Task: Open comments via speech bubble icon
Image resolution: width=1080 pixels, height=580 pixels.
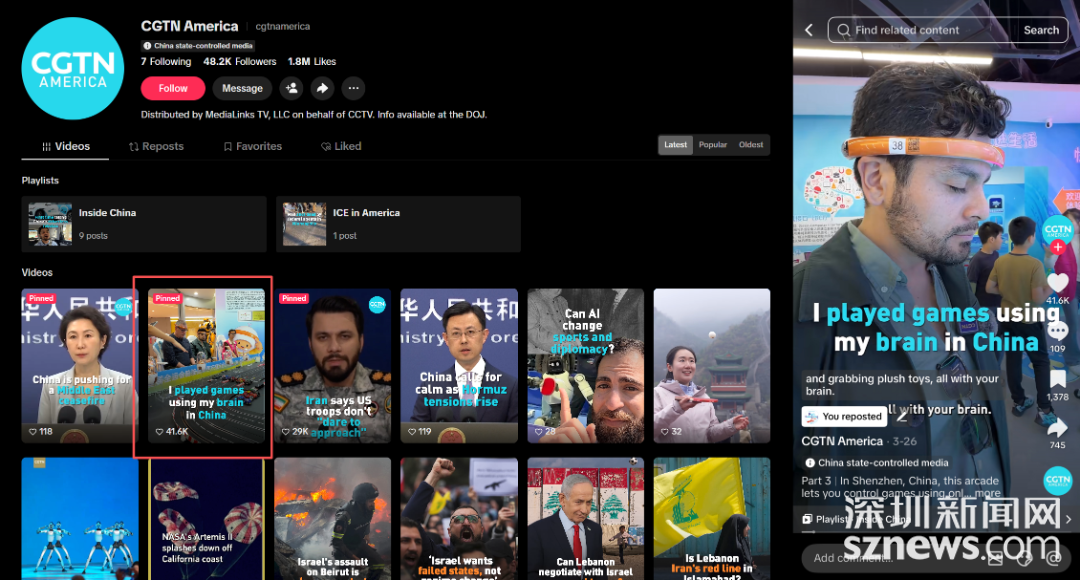Action: tap(1057, 331)
